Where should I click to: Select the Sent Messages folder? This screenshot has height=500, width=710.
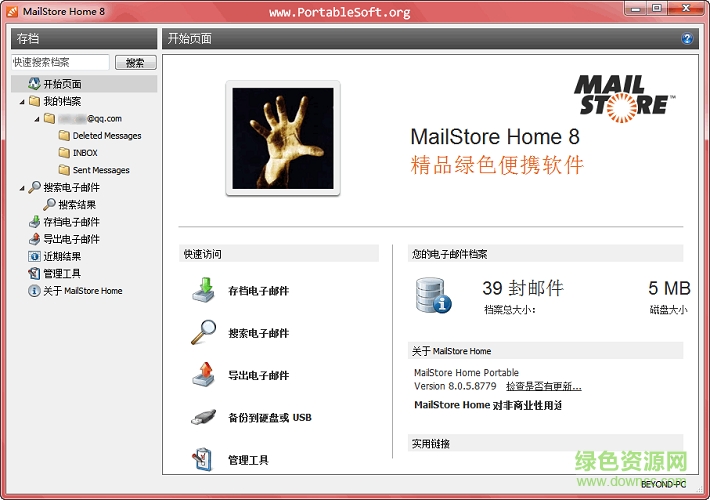point(100,170)
